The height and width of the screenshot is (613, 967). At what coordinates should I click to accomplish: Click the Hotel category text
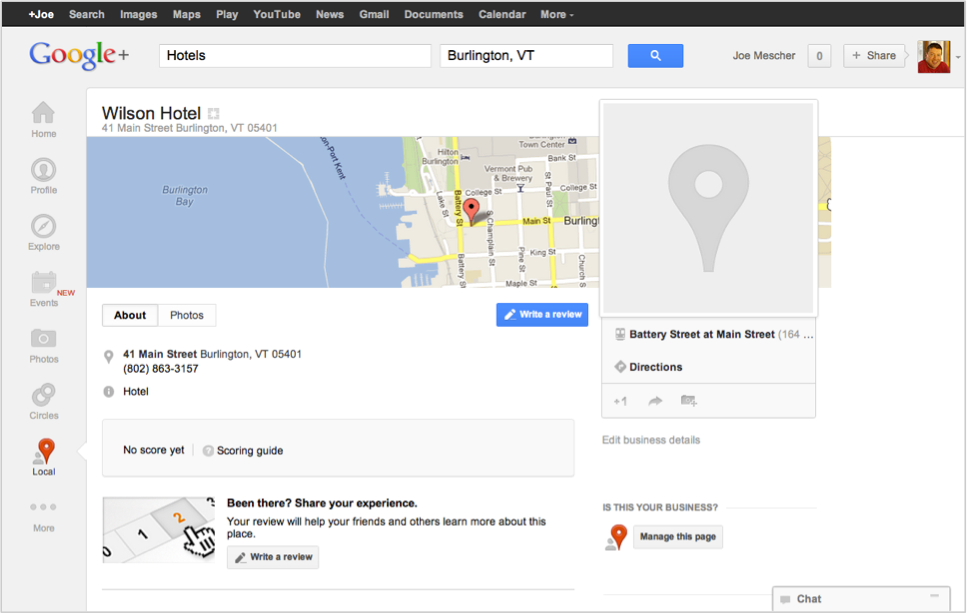(136, 392)
